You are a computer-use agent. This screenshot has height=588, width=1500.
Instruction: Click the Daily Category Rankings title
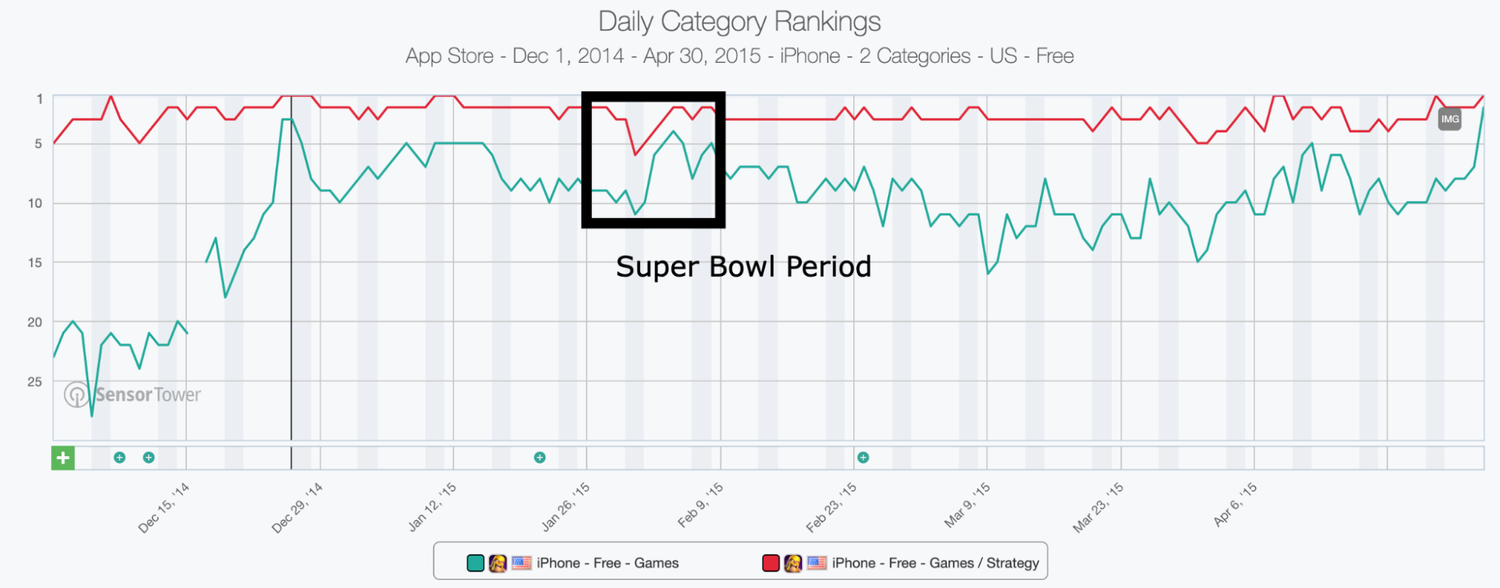(740, 21)
